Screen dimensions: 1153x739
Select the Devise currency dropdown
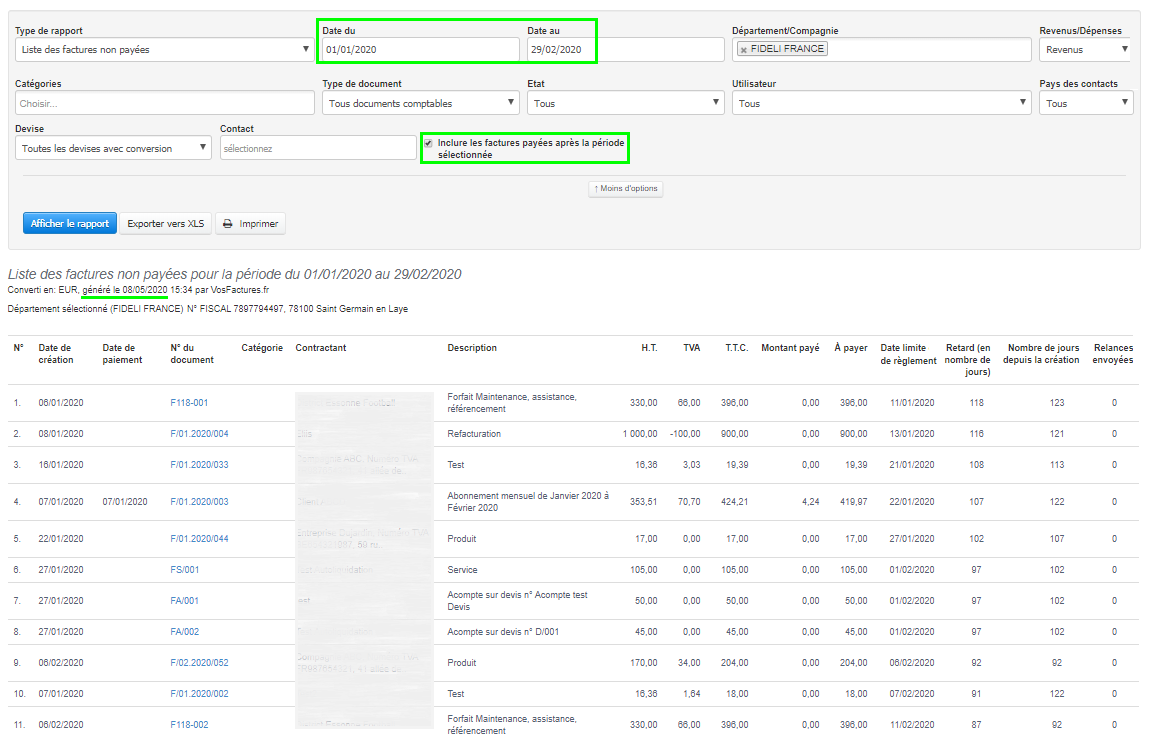pos(113,148)
